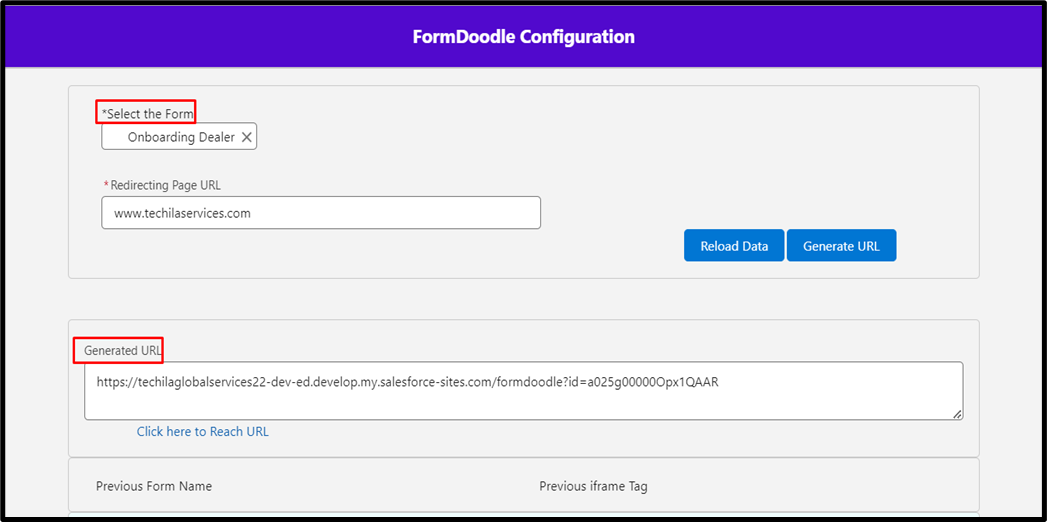Click the www.techilaservices.com text in the field

coord(182,213)
